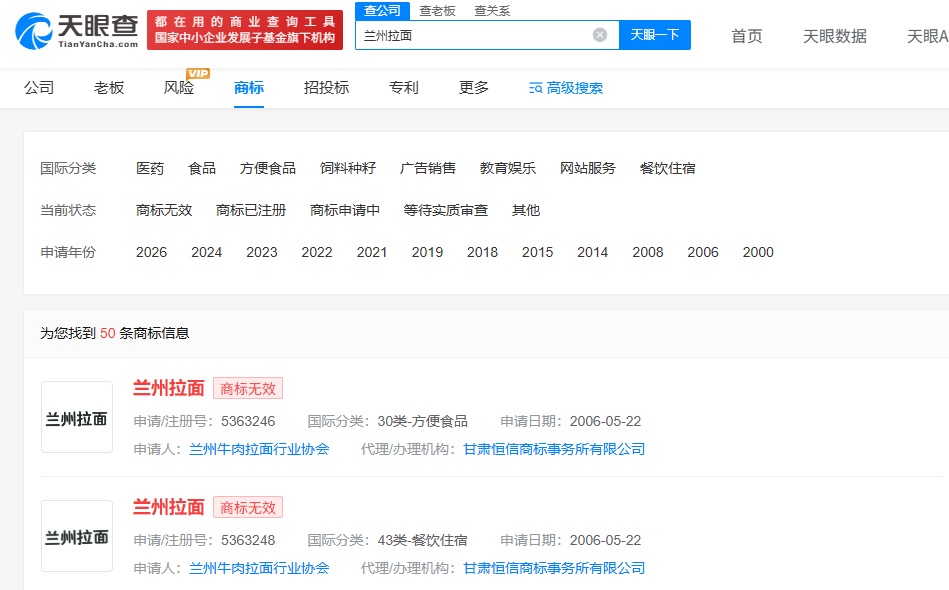The image size is (949, 590).
Task: Click the red promotional banner
Action: pyautogui.click(x=245, y=30)
